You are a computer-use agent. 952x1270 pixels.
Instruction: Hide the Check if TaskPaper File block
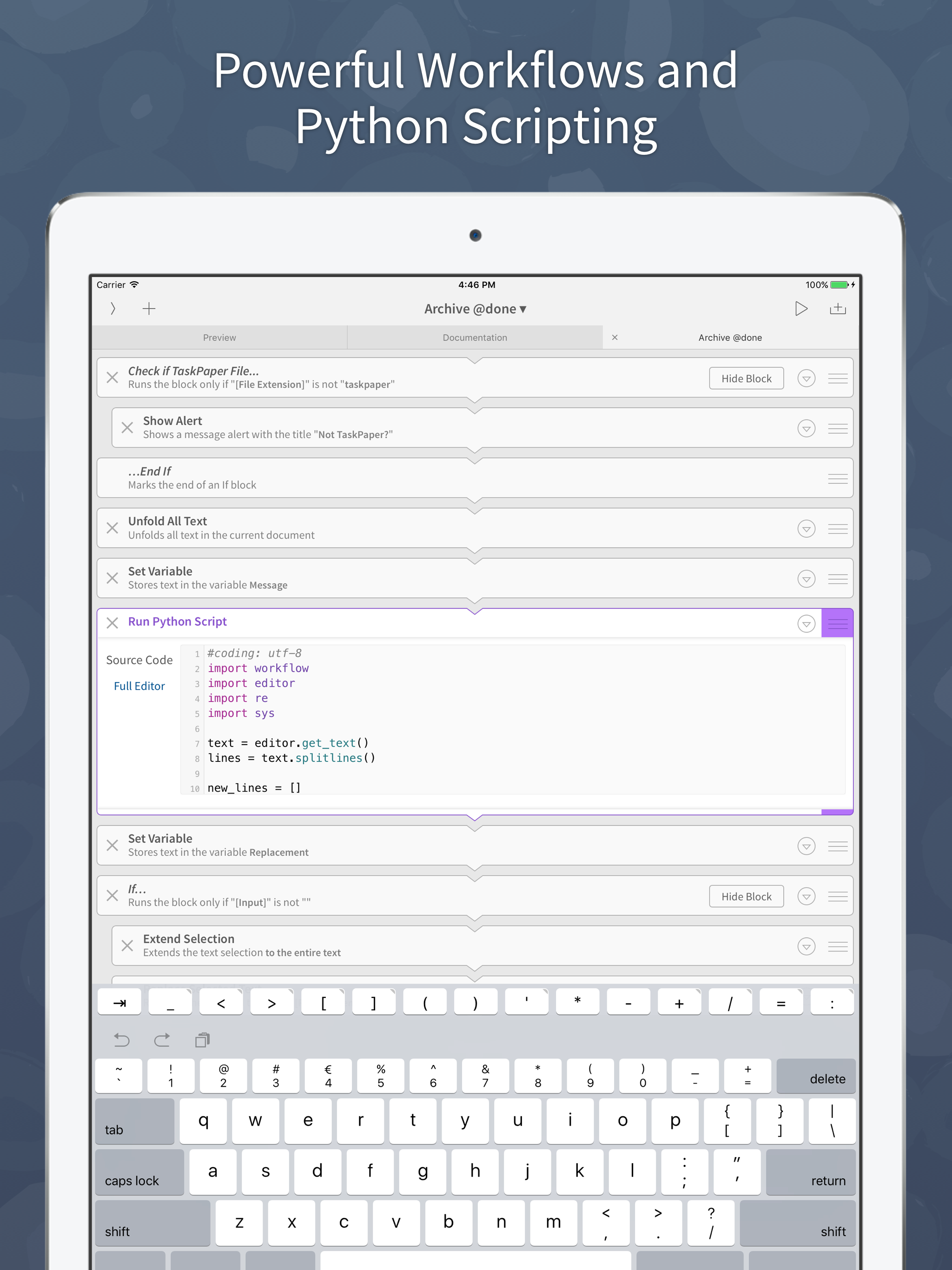pyautogui.click(x=746, y=378)
